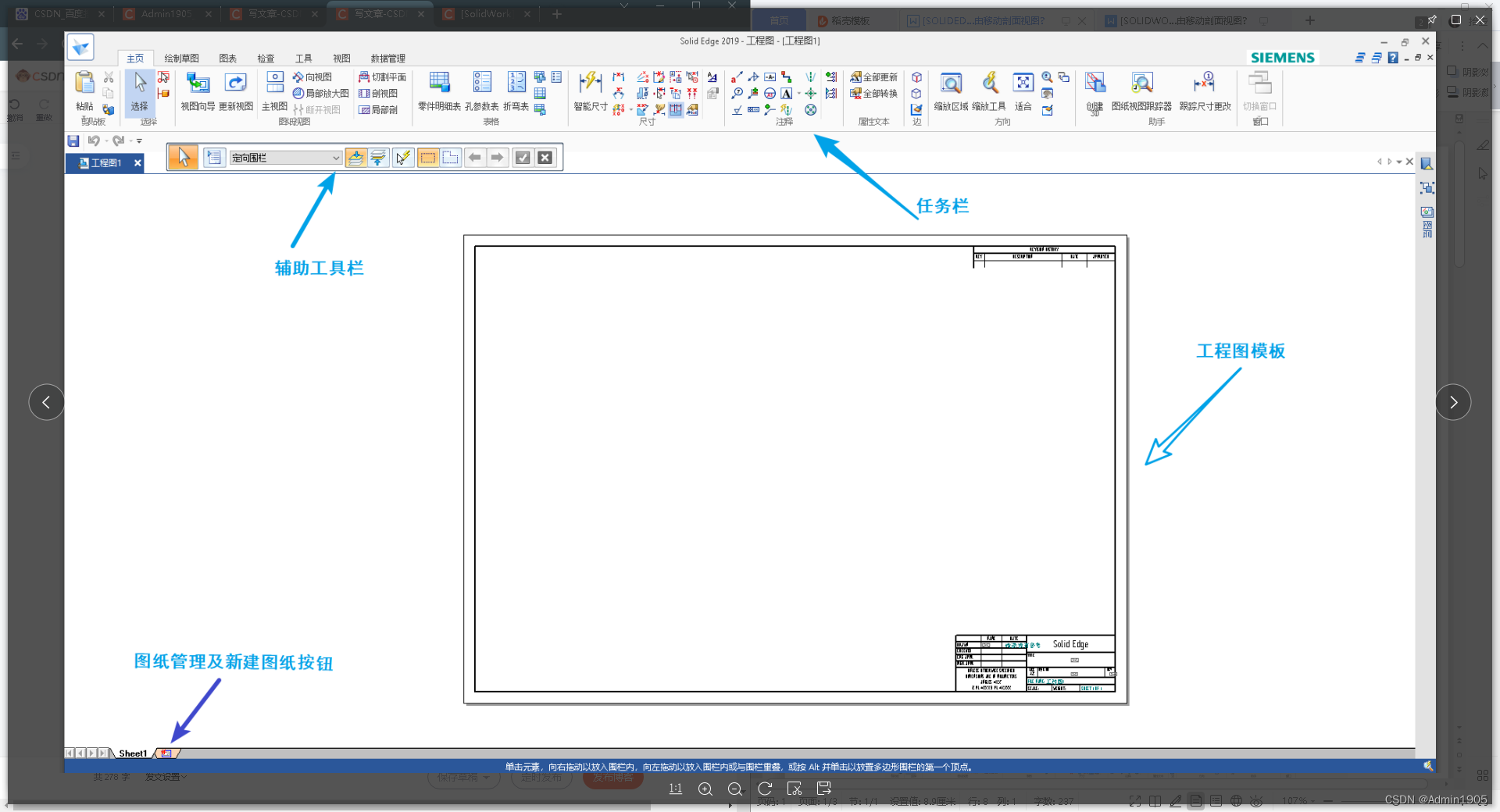Expand the document tab list arrow
This screenshot has width=1500, height=812.
(x=1398, y=162)
